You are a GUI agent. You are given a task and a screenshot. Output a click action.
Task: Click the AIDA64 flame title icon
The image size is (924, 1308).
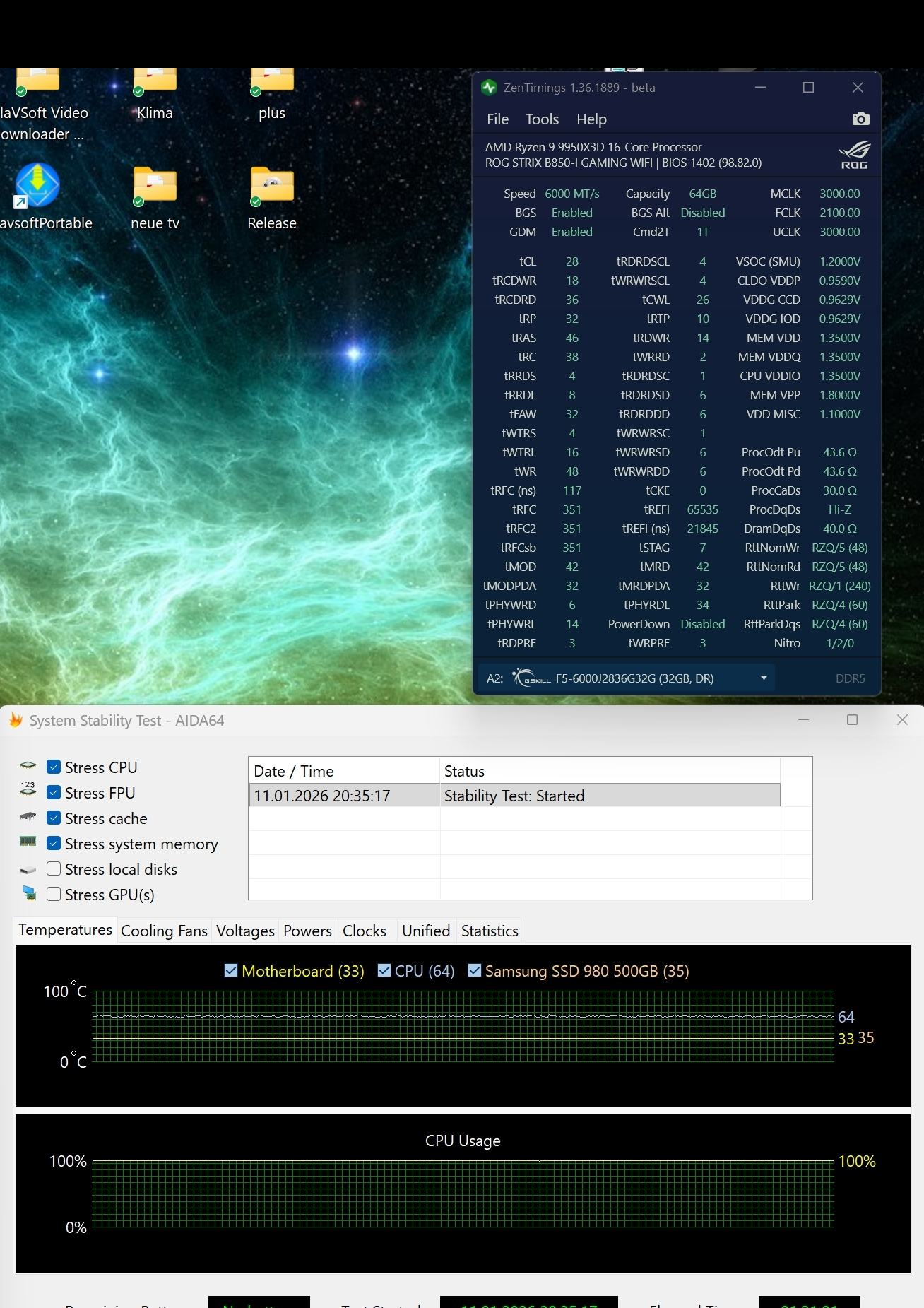coord(15,720)
